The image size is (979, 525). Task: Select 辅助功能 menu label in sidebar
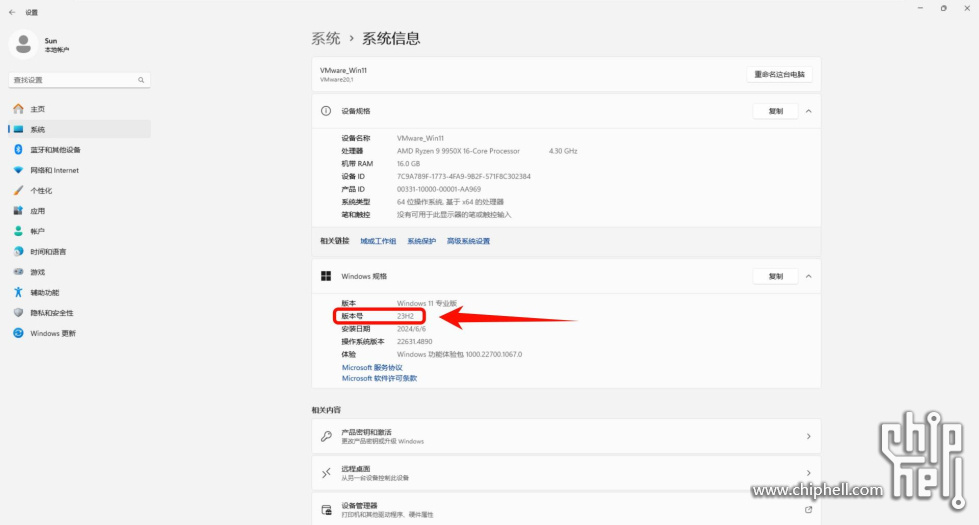tap(44, 293)
